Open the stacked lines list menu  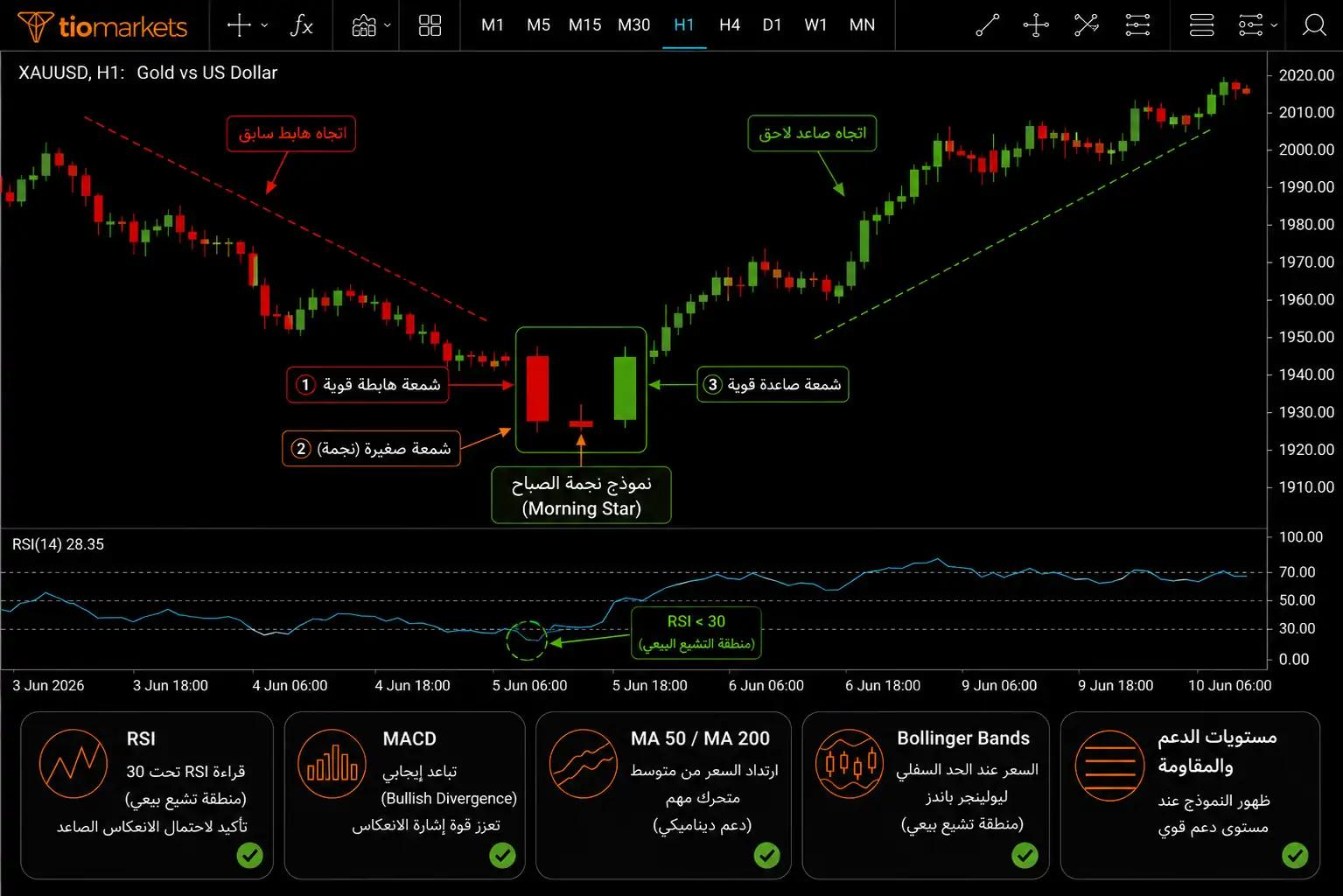(1201, 25)
